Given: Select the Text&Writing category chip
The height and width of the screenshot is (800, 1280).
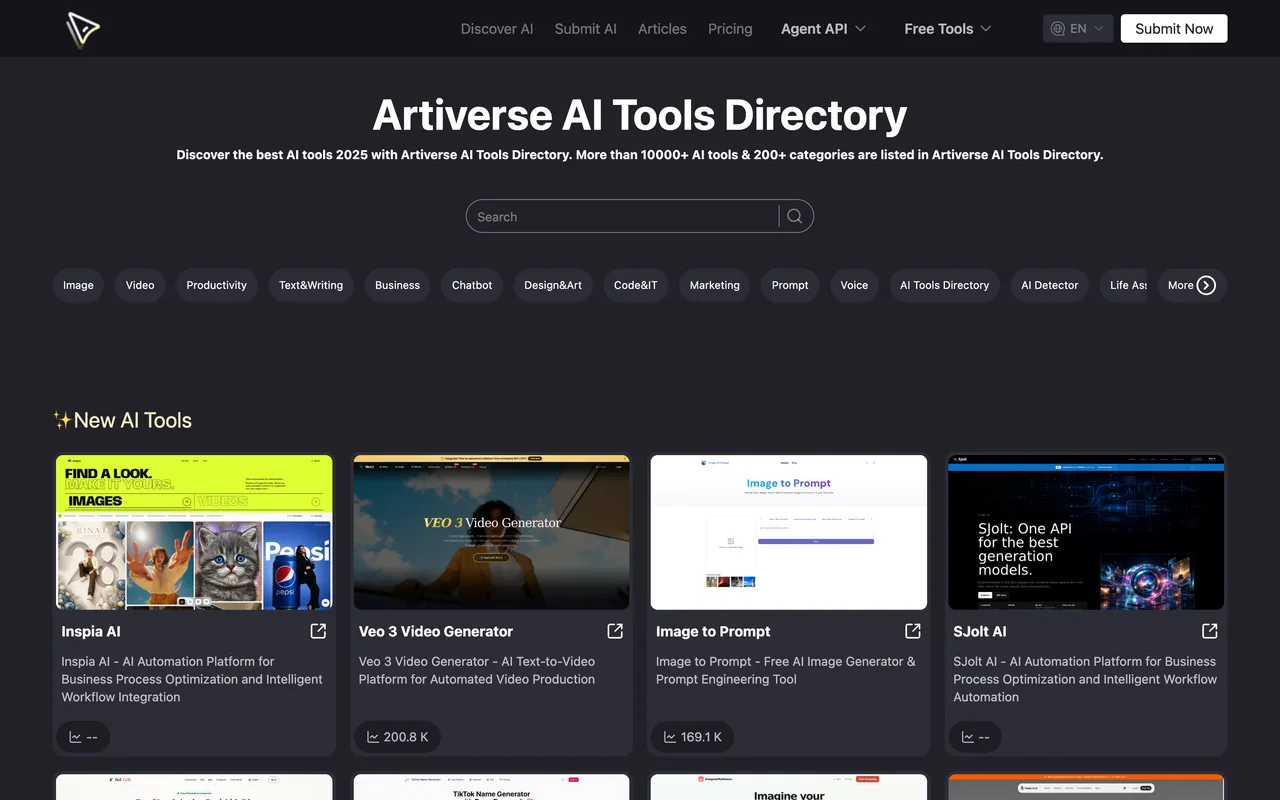Looking at the screenshot, I should (x=311, y=285).
